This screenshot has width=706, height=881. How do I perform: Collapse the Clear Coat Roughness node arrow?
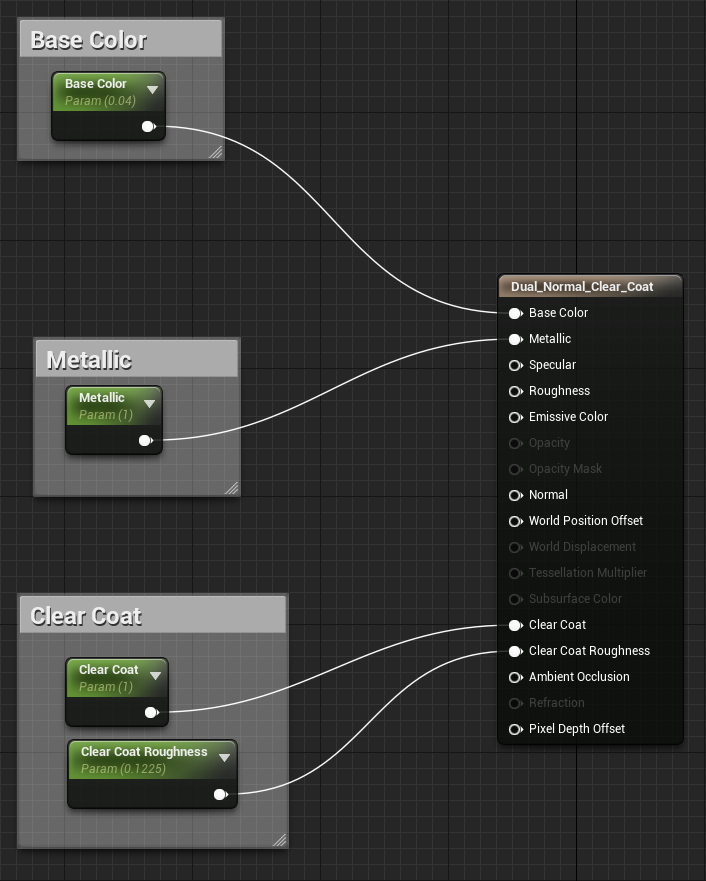[225, 757]
